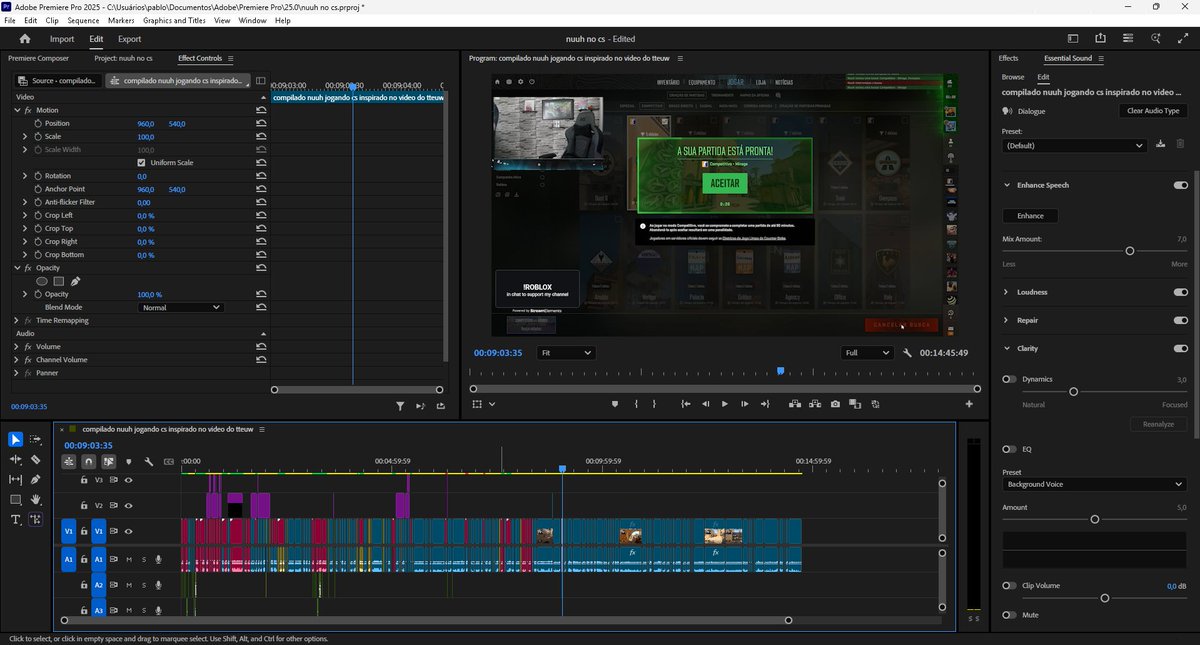Open filter properties funnel in Effect Controls
The image size is (1200, 645).
pyautogui.click(x=400, y=406)
